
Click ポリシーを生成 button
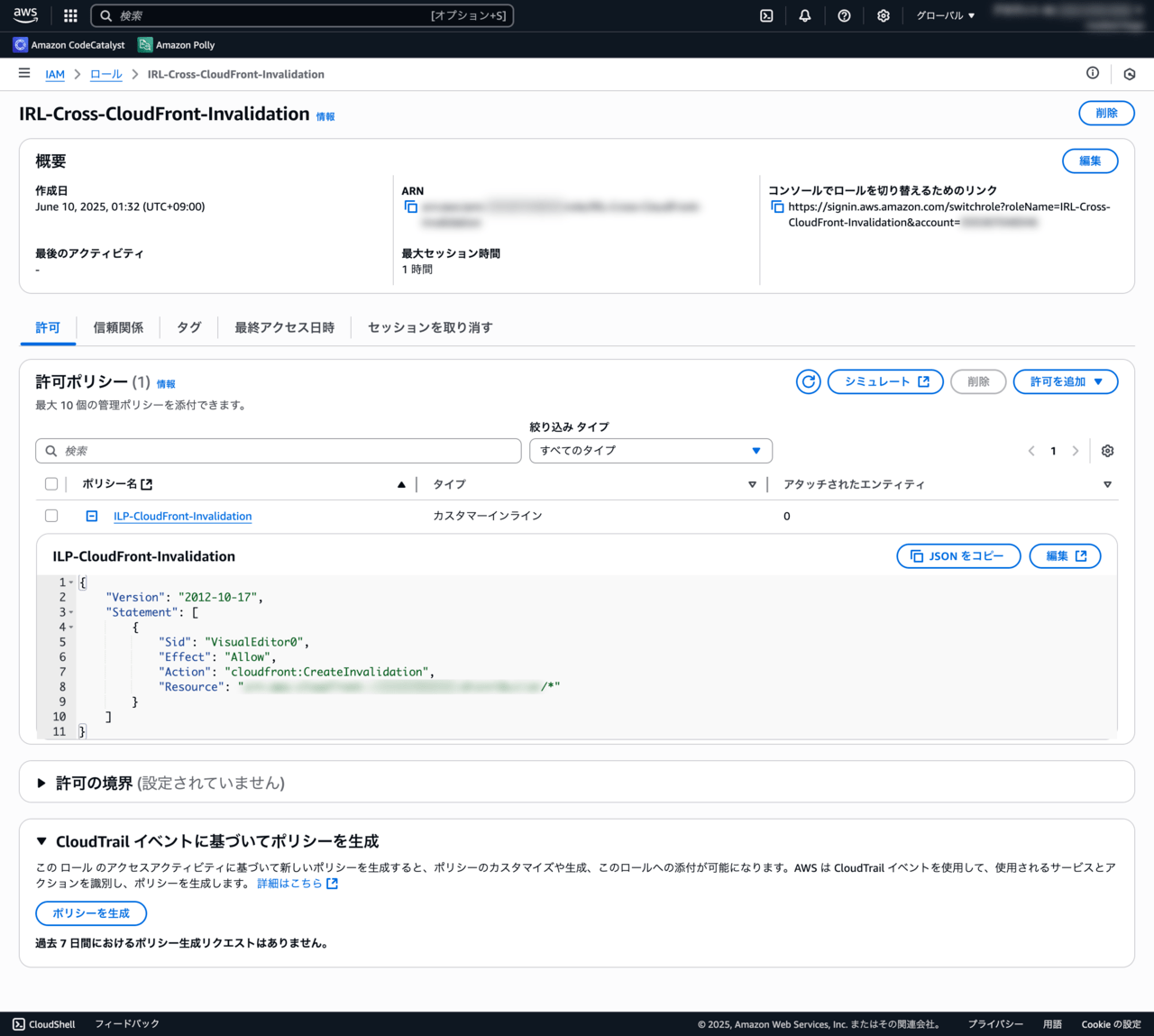point(91,913)
